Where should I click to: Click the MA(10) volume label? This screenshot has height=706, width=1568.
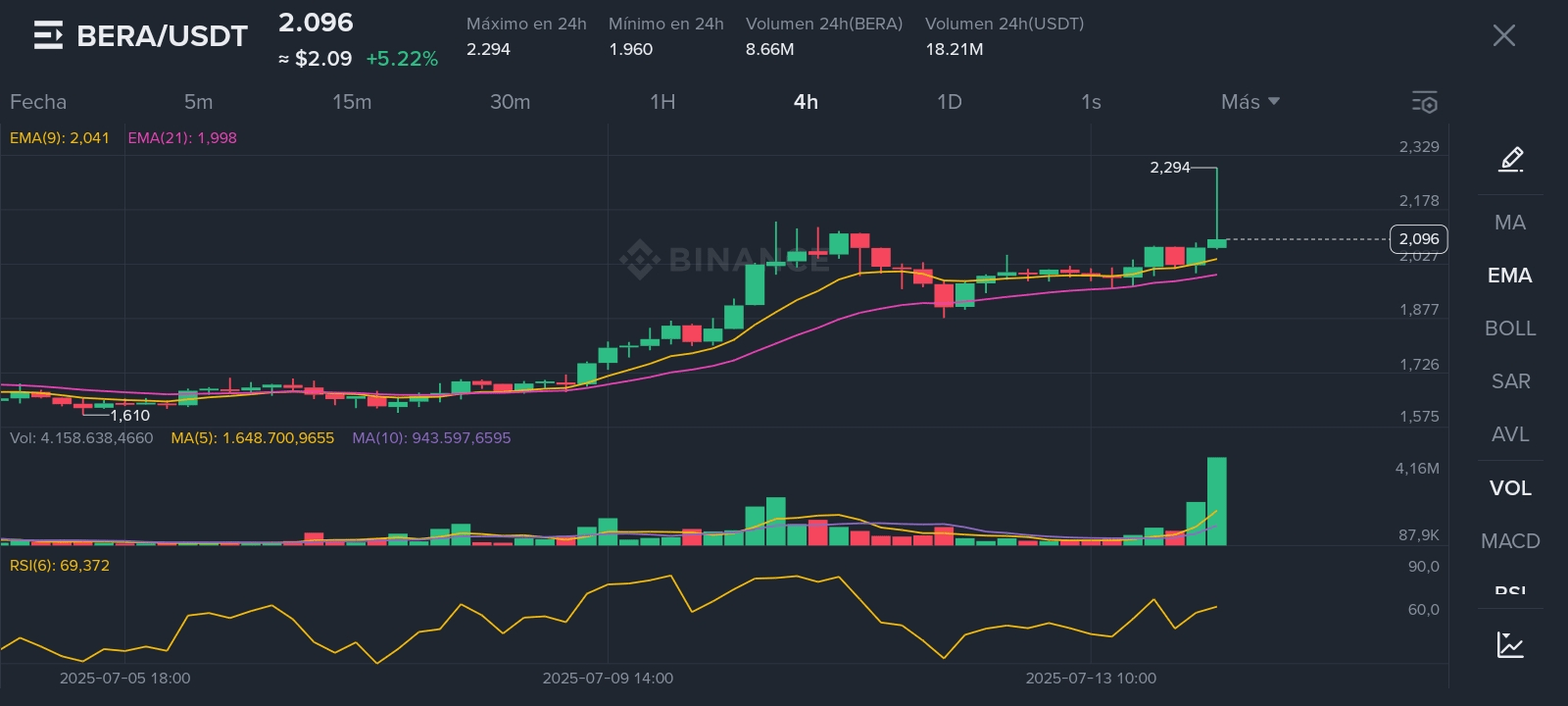click(431, 438)
